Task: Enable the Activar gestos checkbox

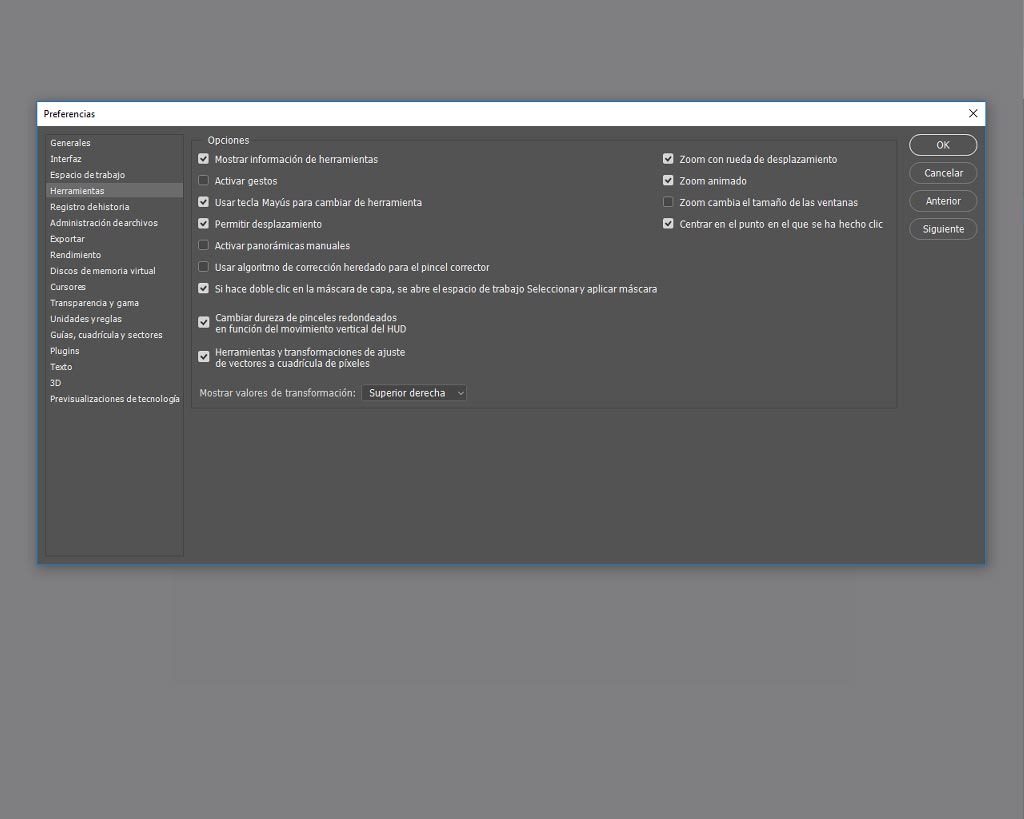Action: 203,180
